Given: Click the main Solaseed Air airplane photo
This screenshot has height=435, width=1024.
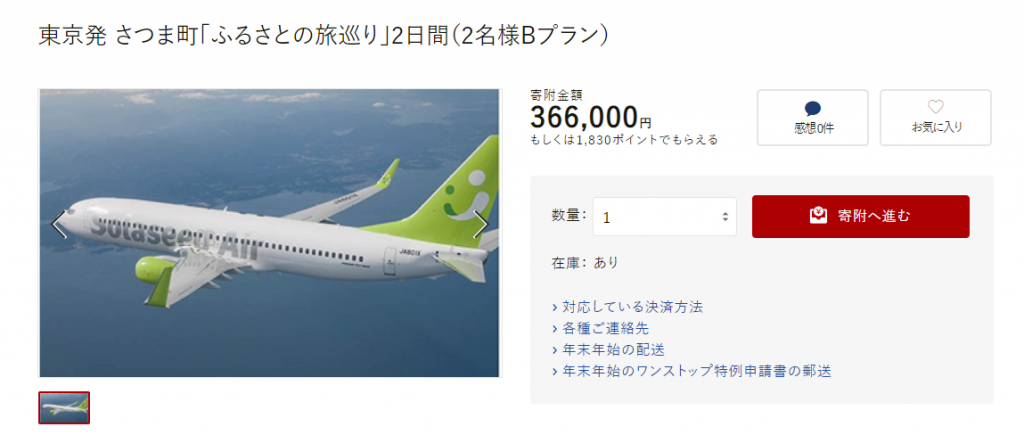Looking at the screenshot, I should (270, 233).
